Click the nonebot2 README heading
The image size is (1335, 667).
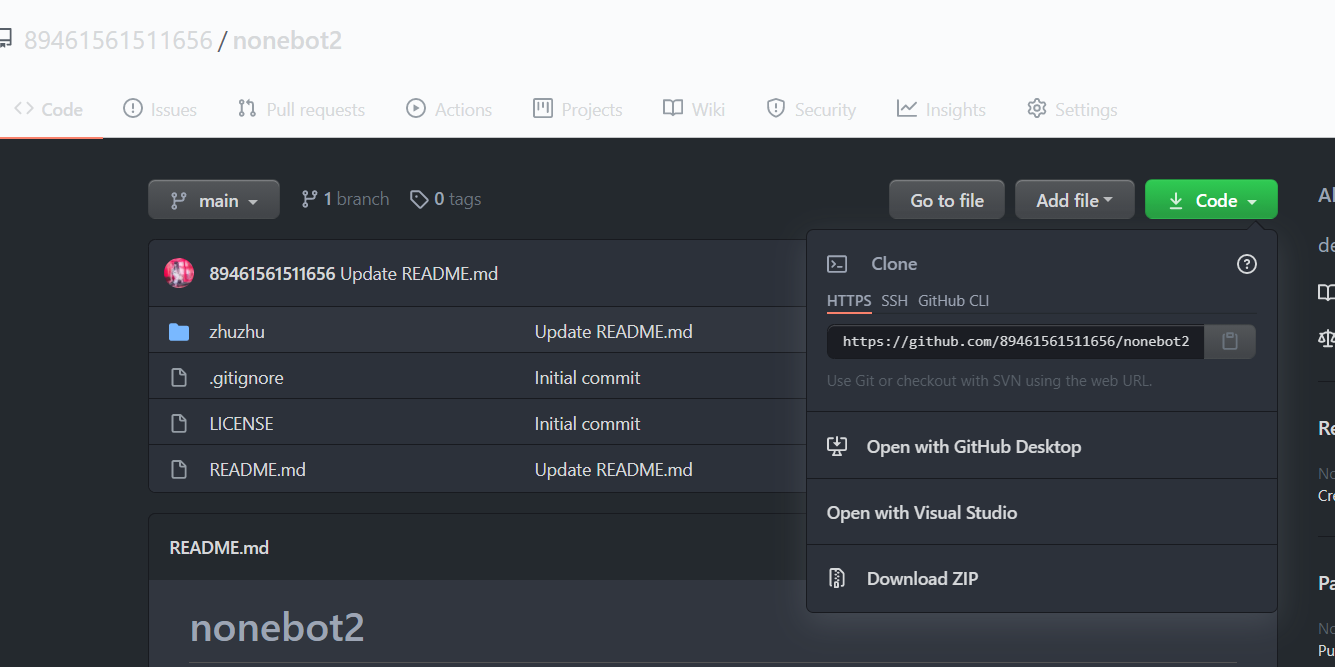point(277,628)
